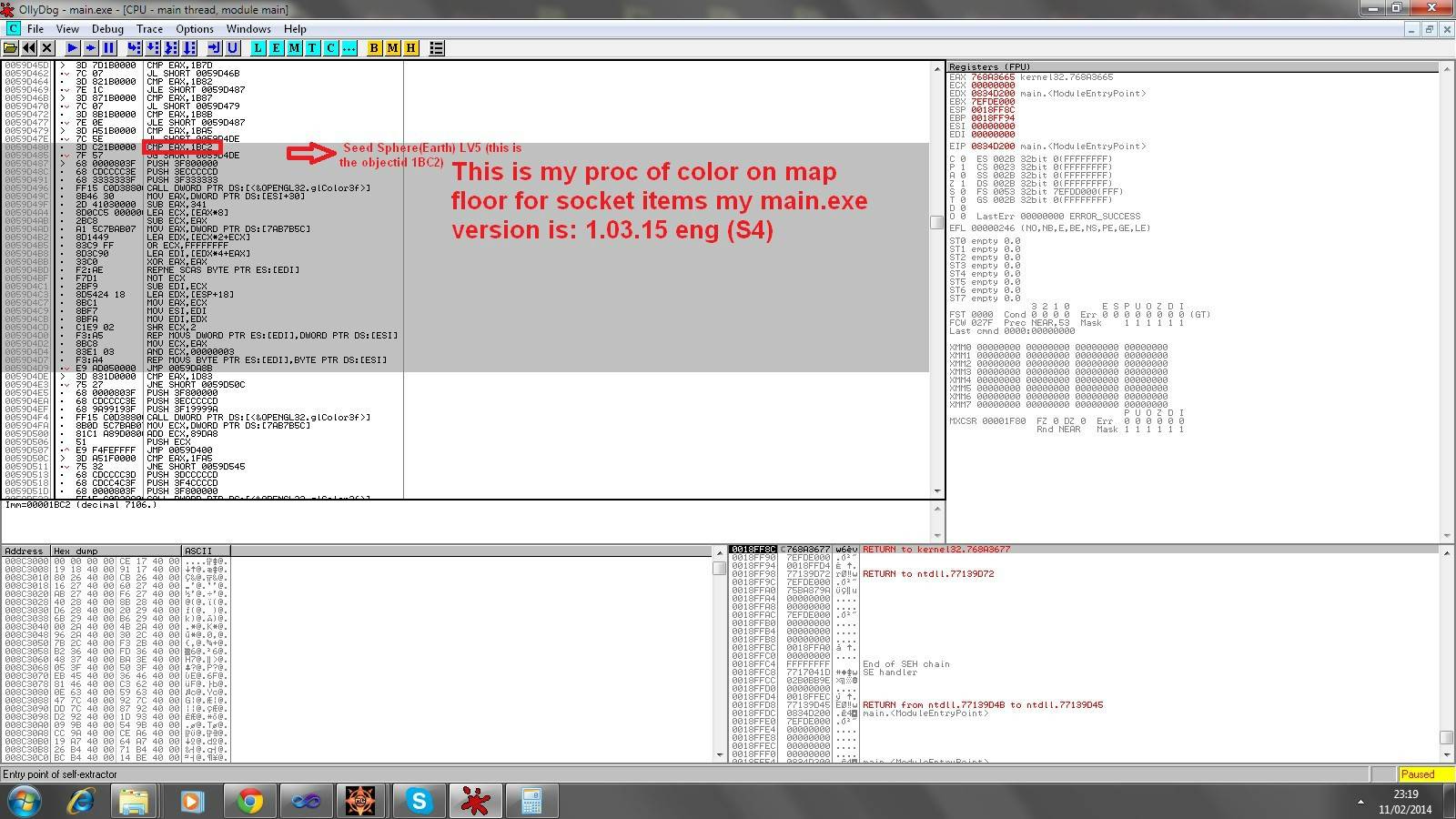Open the Options menu
The height and width of the screenshot is (819, 1456).
point(195,29)
